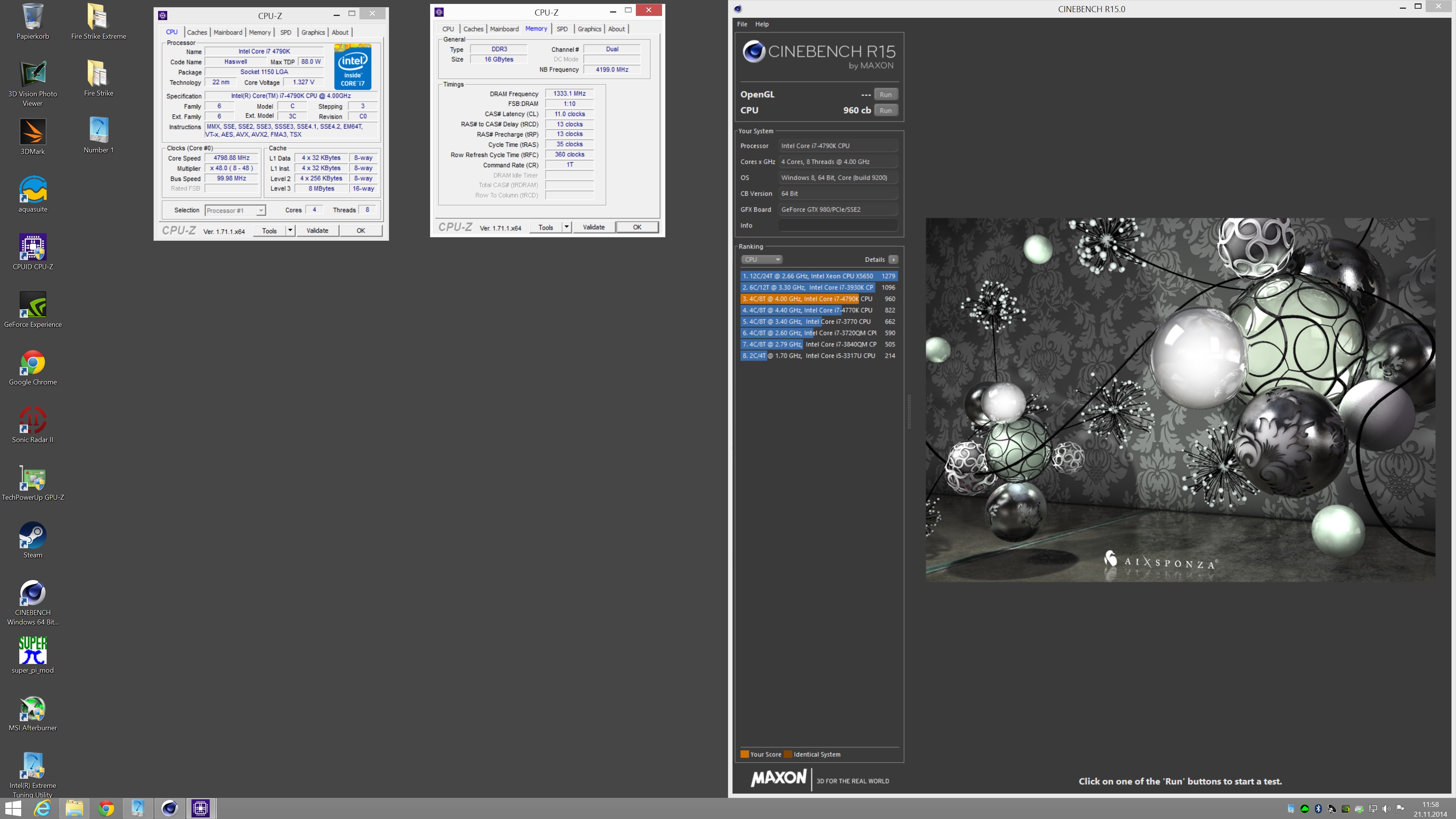1456x819 pixels.
Task: Open the Number 1 desktop file
Action: click(x=98, y=136)
